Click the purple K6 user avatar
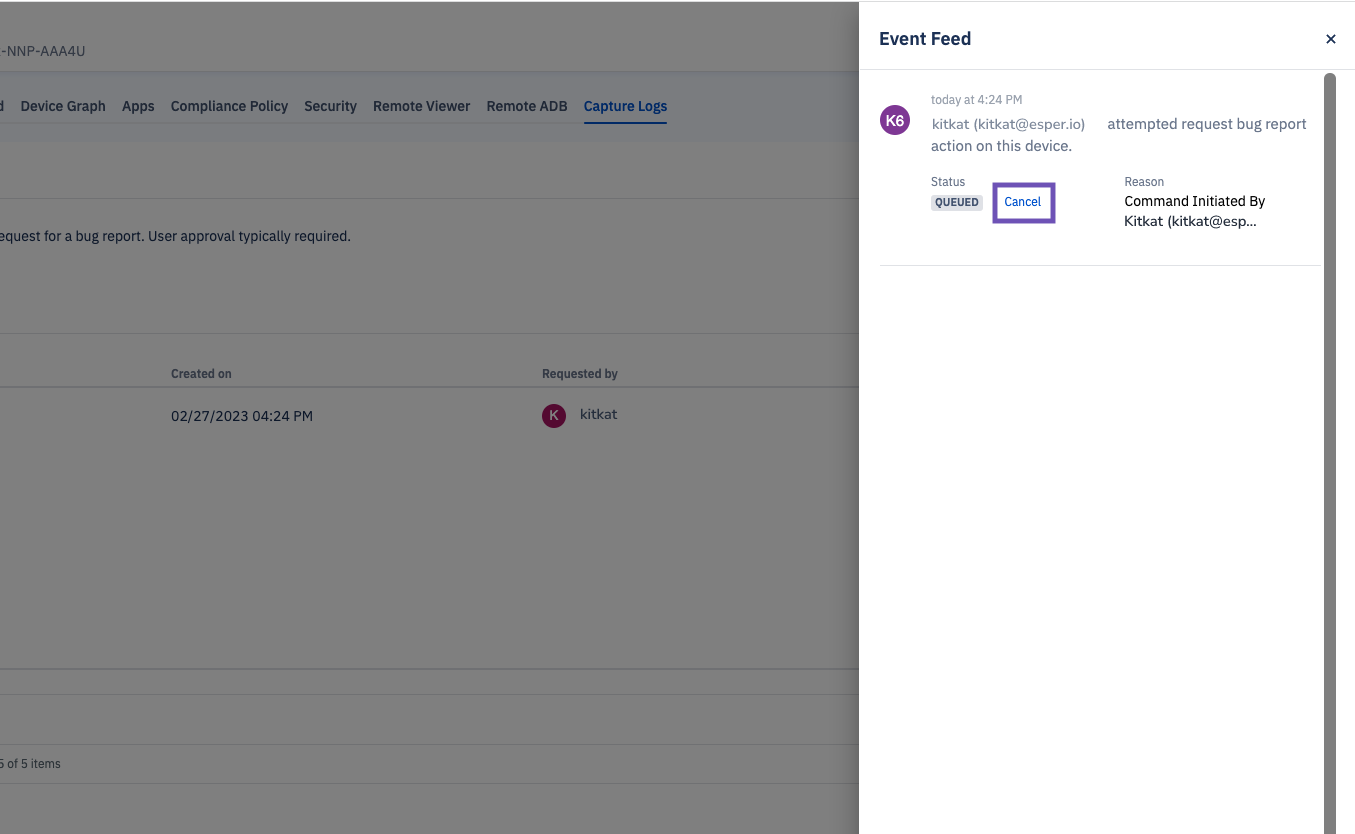The image size is (1355, 834). 894,121
